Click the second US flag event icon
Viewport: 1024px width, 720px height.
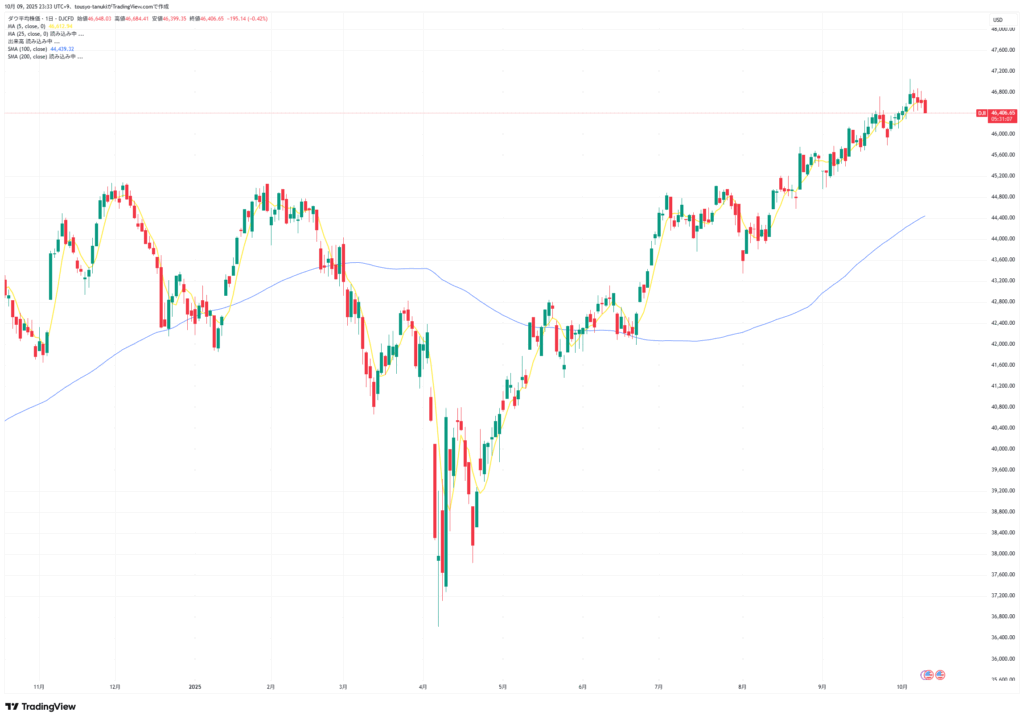[940, 675]
